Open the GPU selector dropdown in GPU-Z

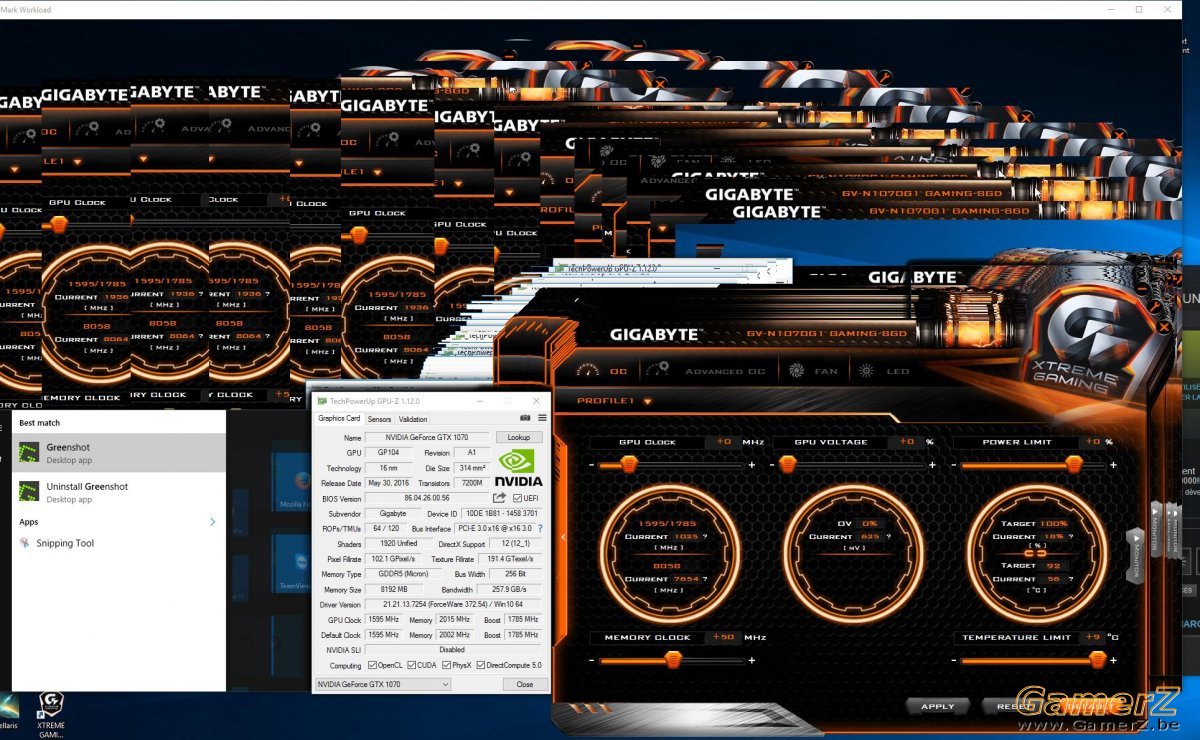coord(382,684)
